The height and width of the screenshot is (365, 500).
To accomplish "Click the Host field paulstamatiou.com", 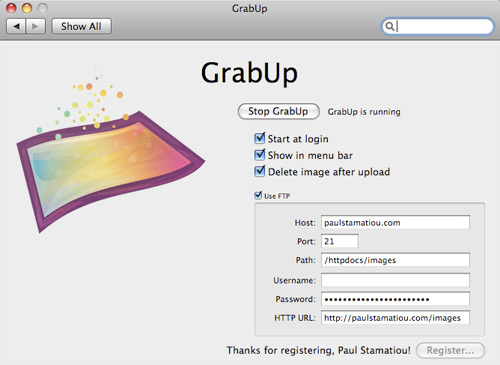I will pos(395,222).
